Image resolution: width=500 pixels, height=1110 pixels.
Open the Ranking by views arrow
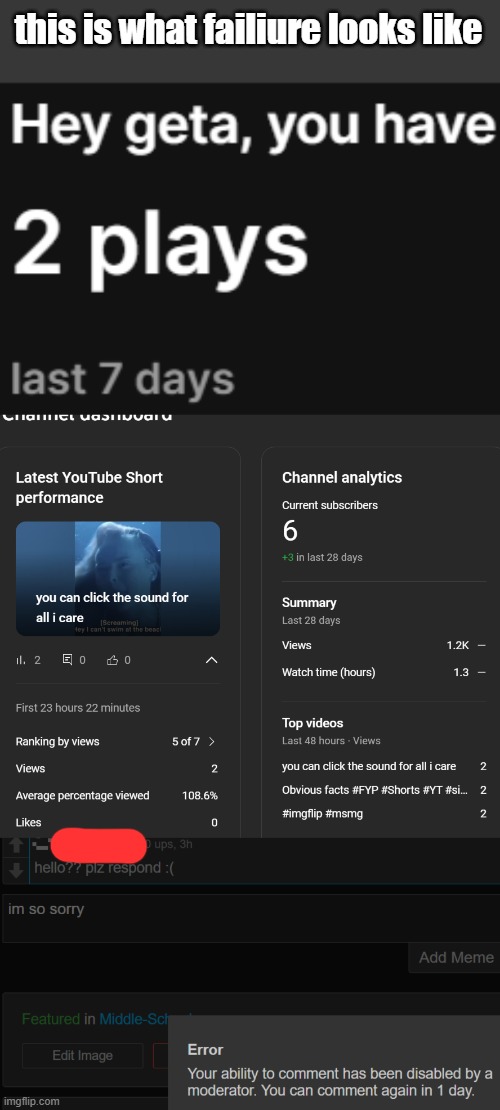click(211, 741)
